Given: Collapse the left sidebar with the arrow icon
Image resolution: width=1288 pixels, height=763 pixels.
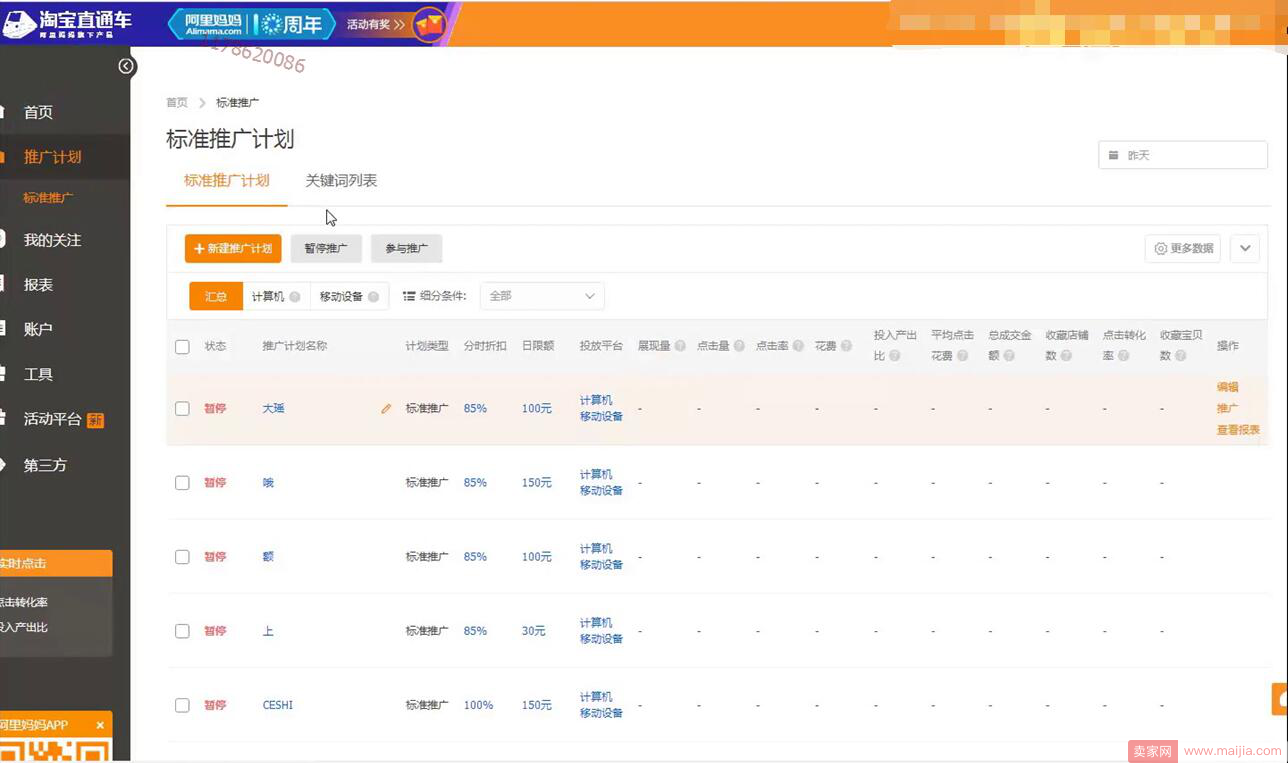Looking at the screenshot, I should (126, 66).
